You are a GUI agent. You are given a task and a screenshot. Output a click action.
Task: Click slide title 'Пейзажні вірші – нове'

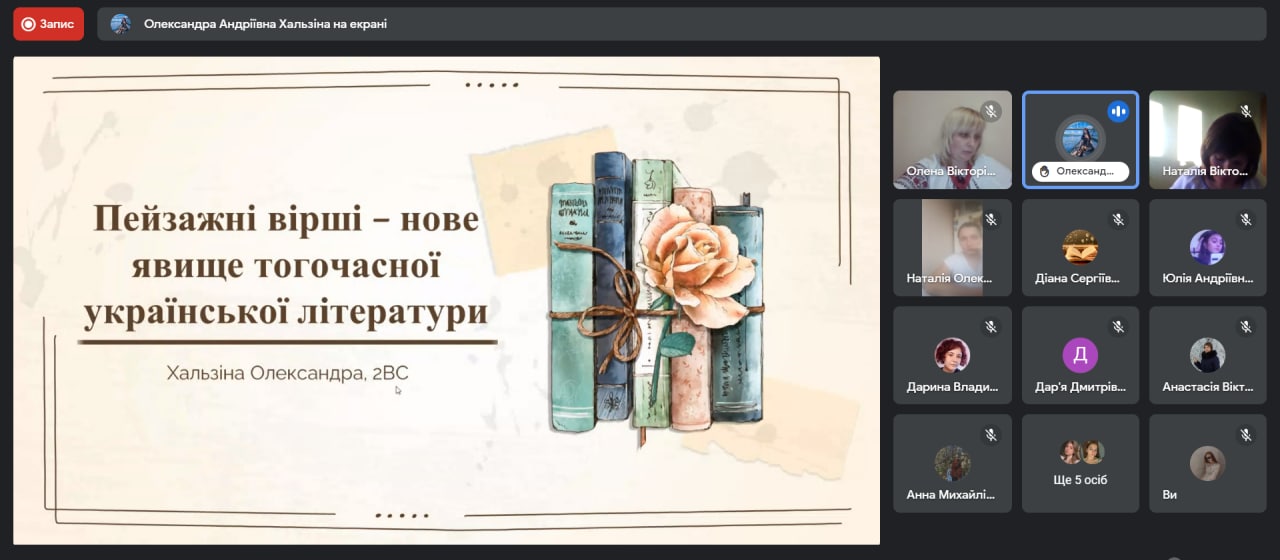286,220
